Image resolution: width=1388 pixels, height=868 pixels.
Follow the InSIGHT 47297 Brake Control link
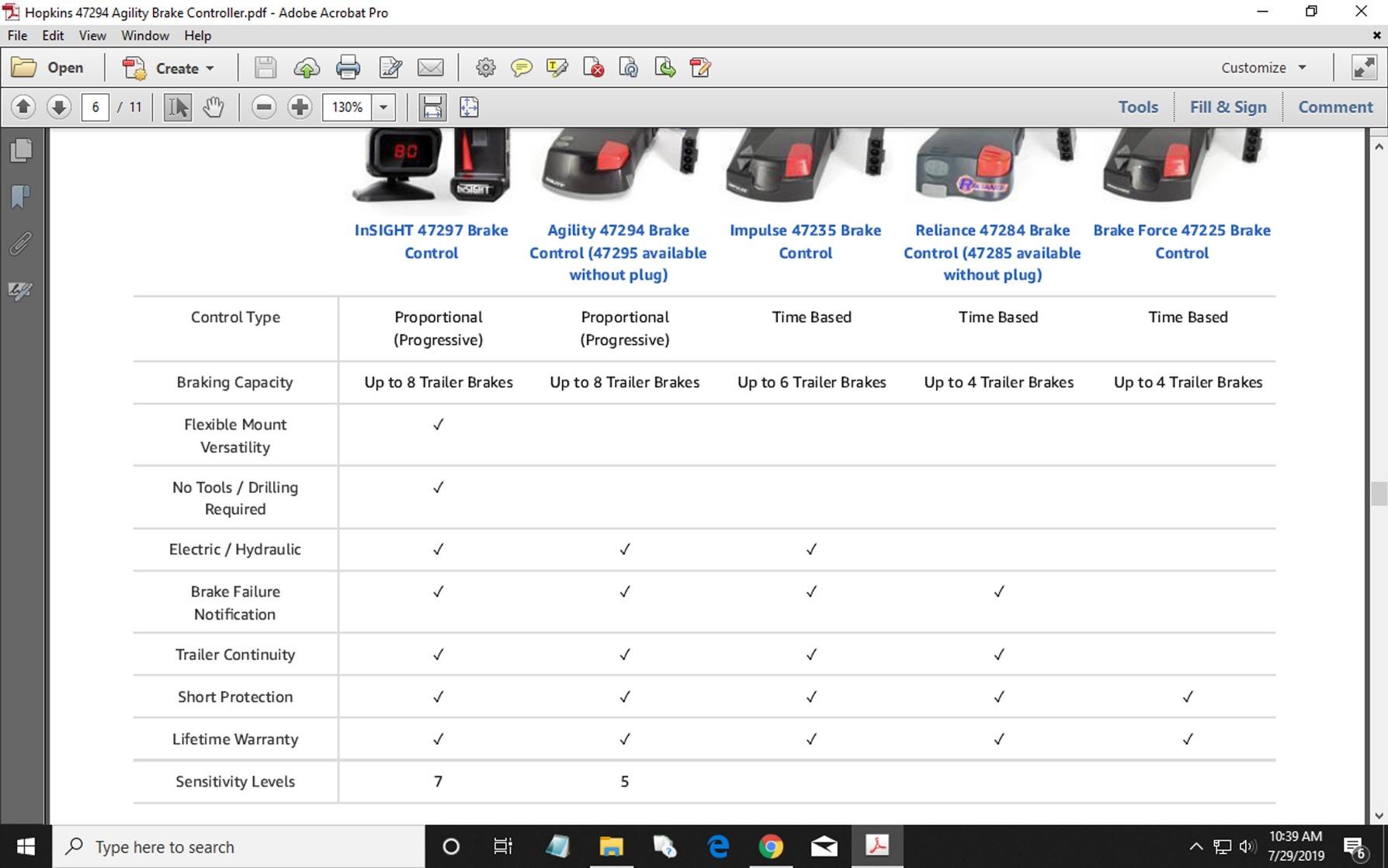tap(432, 241)
